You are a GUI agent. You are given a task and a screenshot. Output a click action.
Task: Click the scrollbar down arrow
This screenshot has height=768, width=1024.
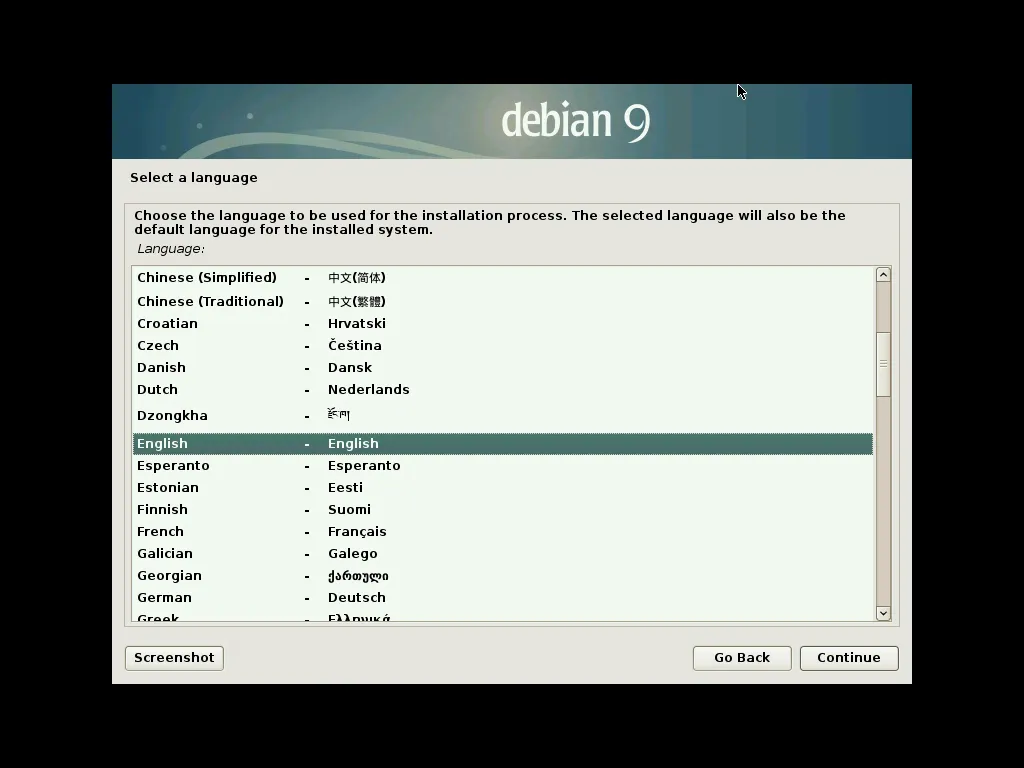click(883, 613)
